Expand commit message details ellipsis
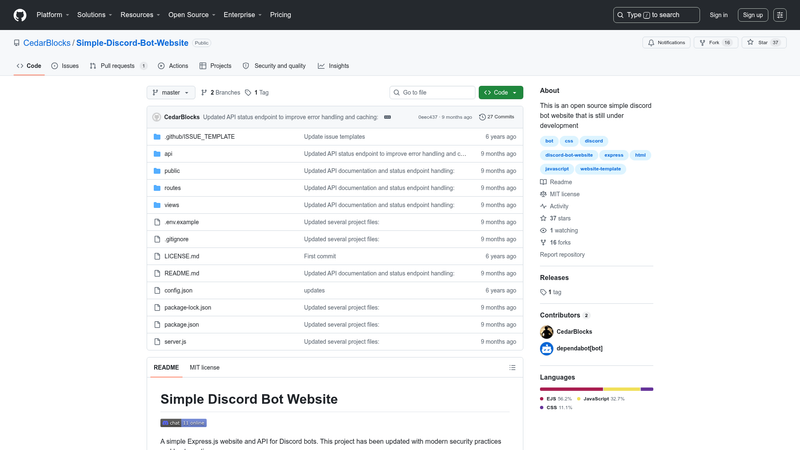 pos(387,117)
